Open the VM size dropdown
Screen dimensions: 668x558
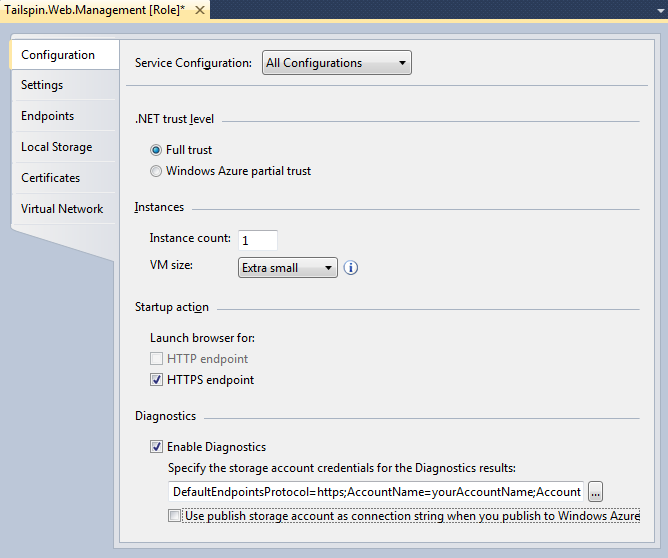pyautogui.click(x=288, y=267)
